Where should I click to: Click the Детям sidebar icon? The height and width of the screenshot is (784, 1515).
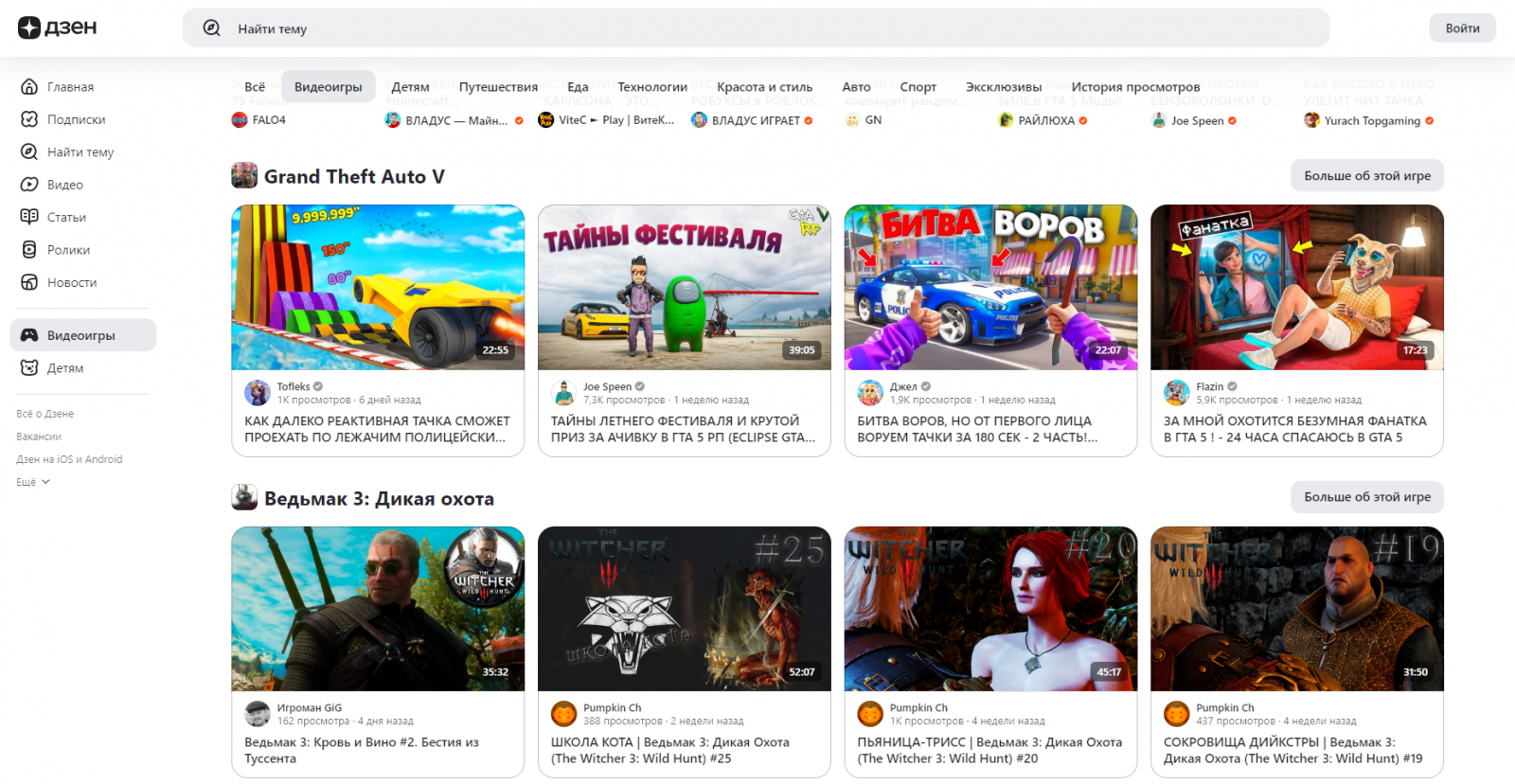[x=29, y=367]
